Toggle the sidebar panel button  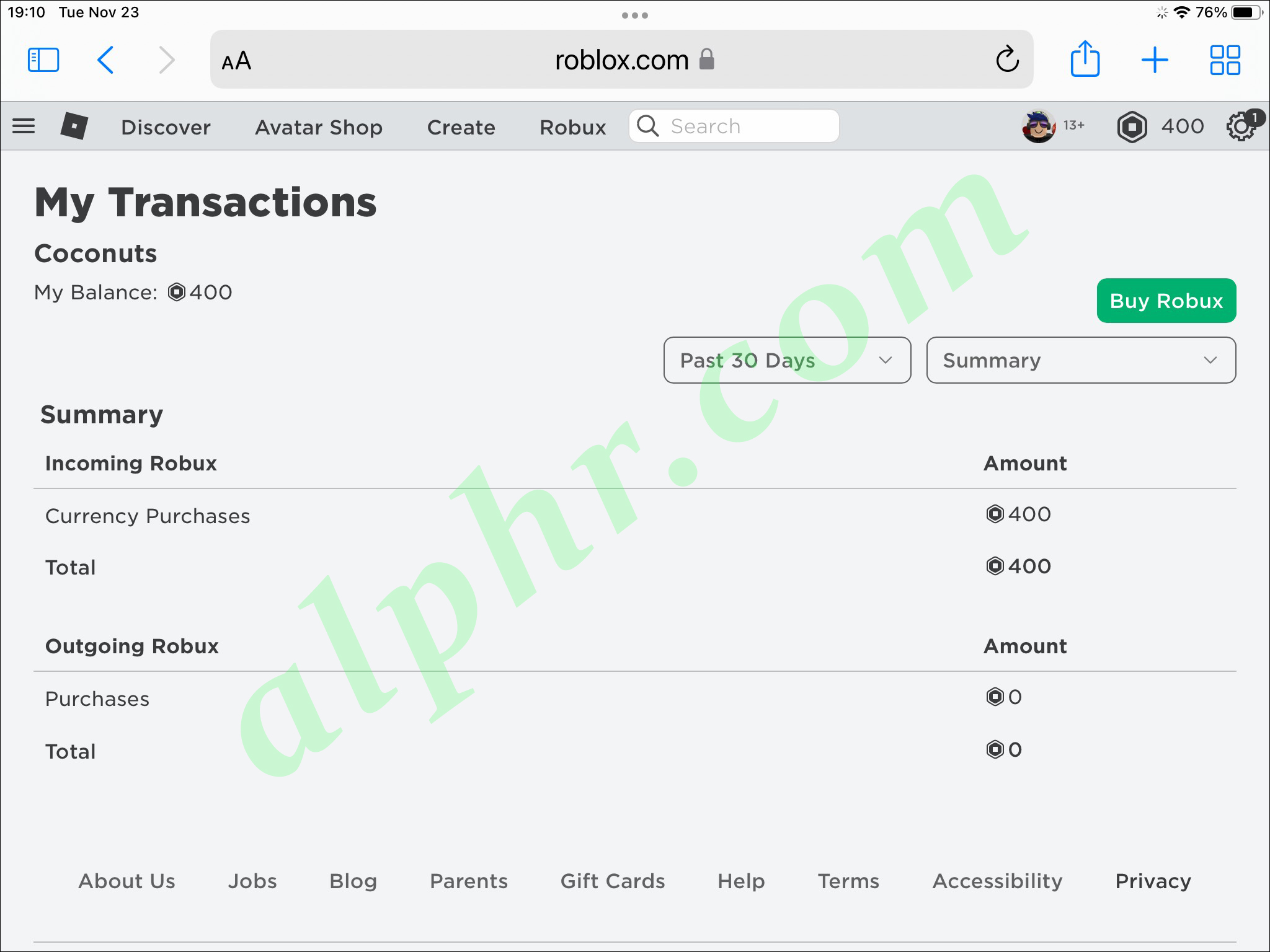(x=42, y=60)
